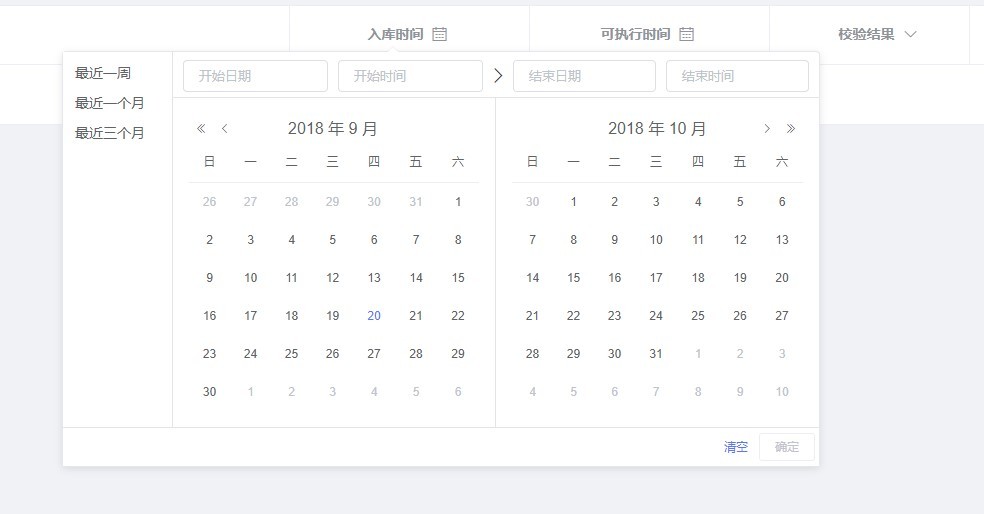Jump to next year with double-right arrow
Screen dimensions: 984x514
791,129
